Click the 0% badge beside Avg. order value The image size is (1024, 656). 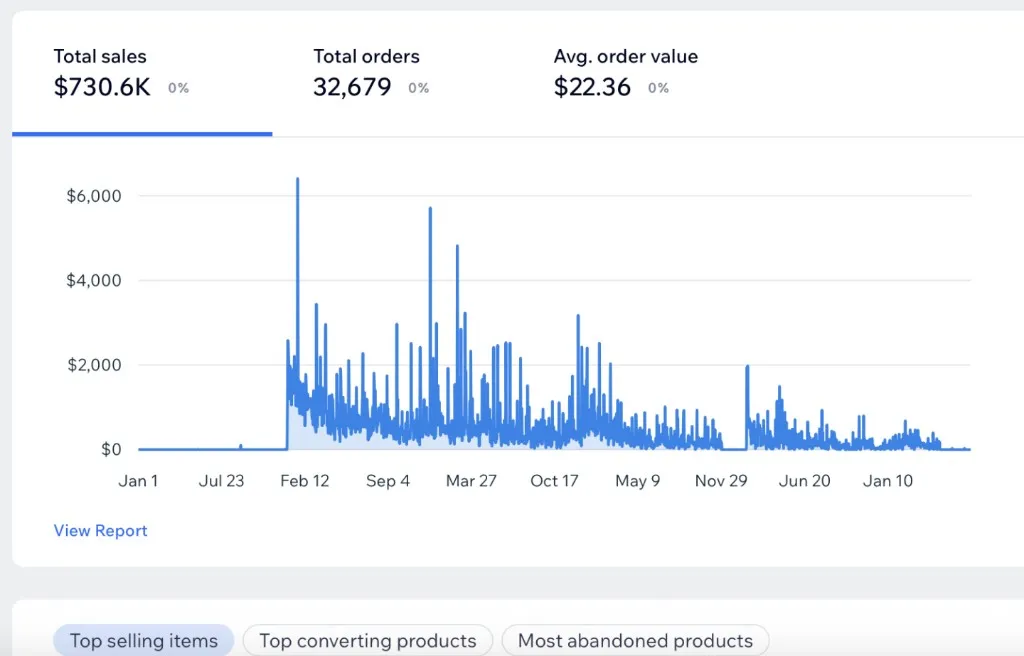(x=658, y=88)
